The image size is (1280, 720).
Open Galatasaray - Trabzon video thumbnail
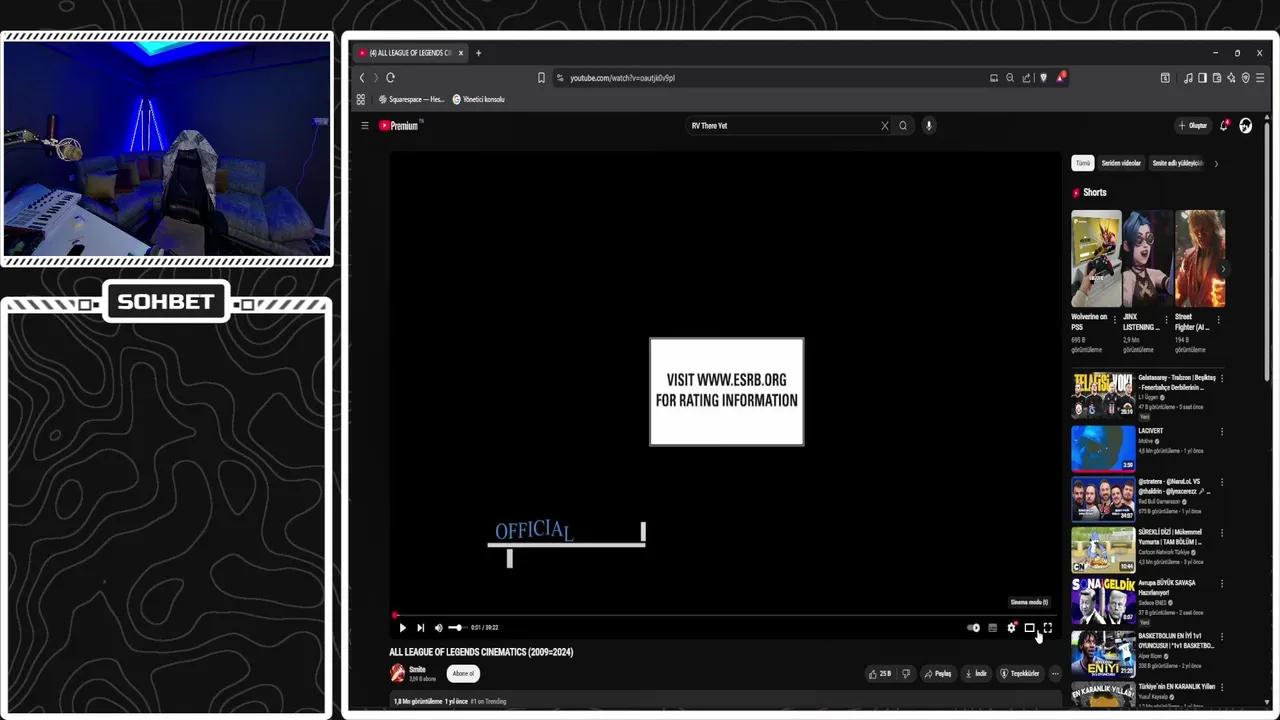tap(1103, 394)
